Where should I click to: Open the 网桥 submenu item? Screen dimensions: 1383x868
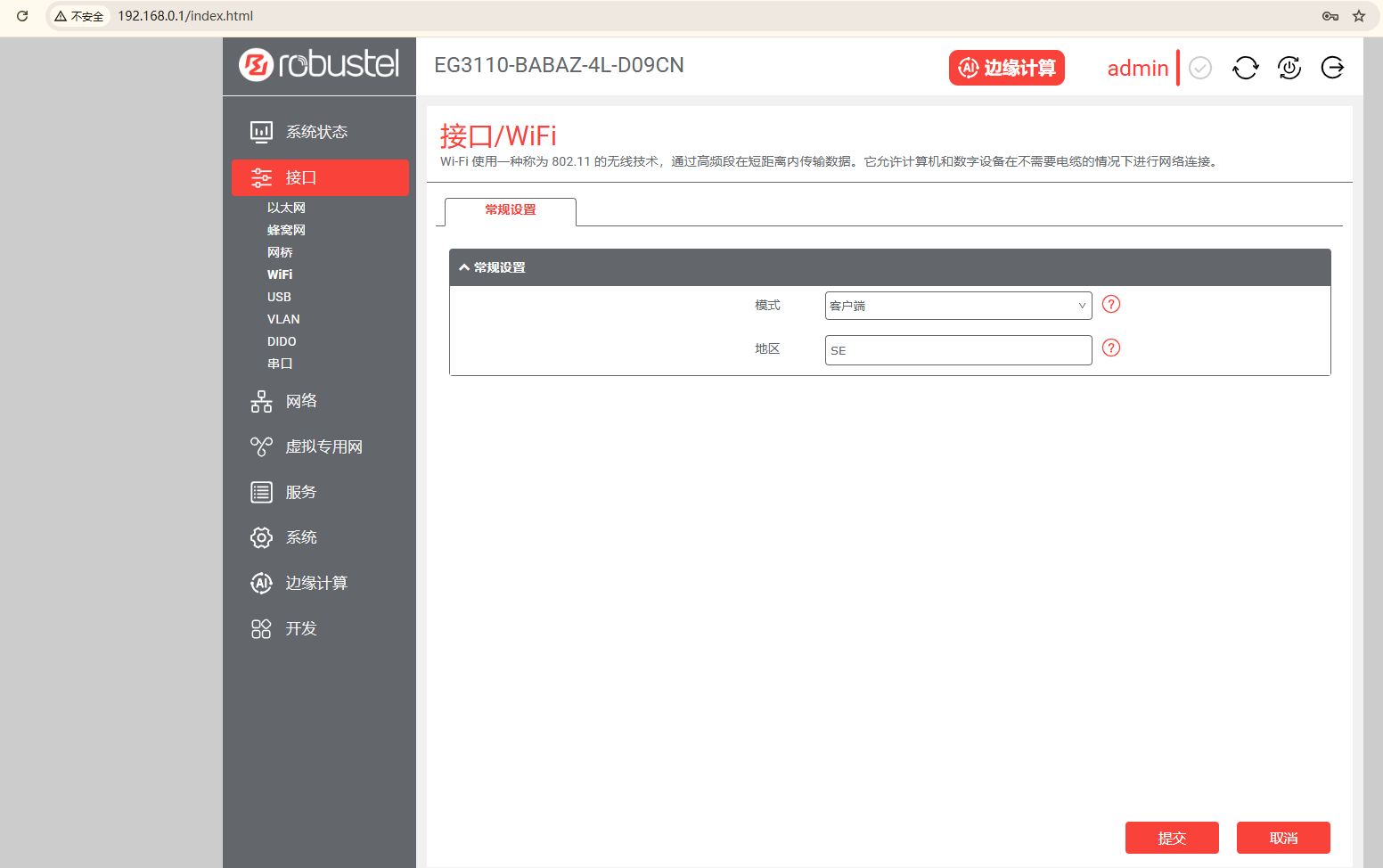click(x=280, y=252)
